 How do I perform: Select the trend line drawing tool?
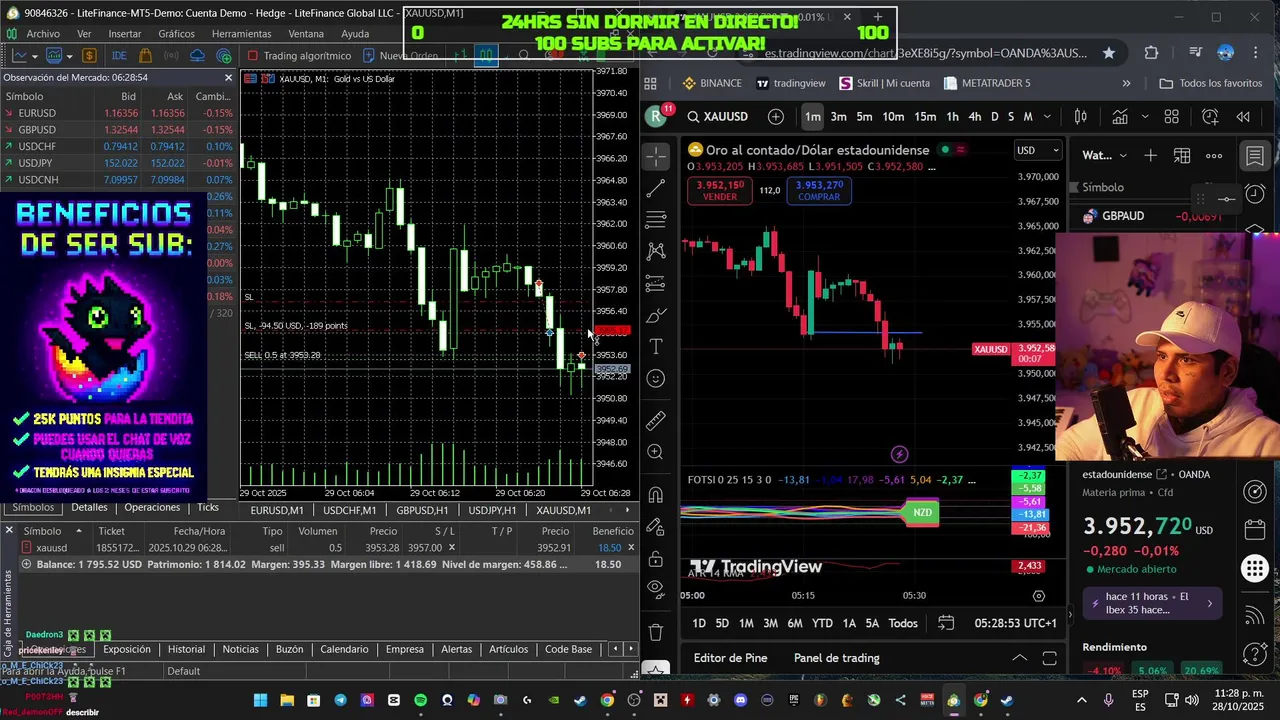point(656,188)
